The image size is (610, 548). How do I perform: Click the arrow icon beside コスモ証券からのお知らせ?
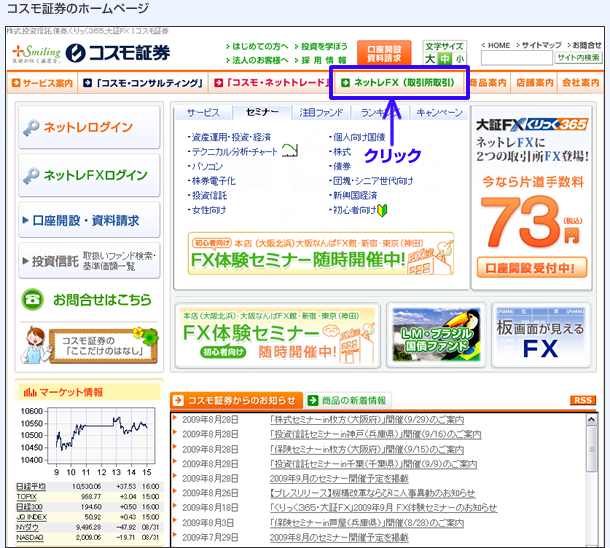(178, 400)
